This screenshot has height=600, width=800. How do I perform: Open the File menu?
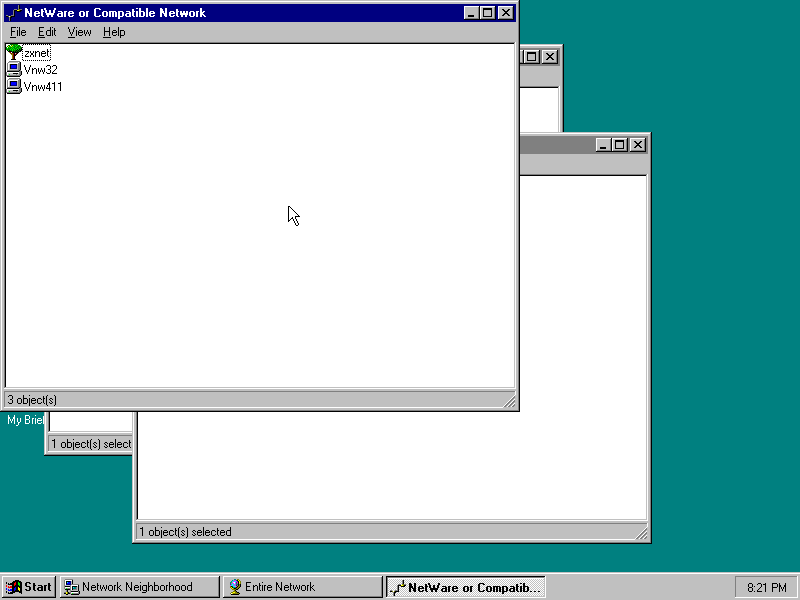click(18, 32)
